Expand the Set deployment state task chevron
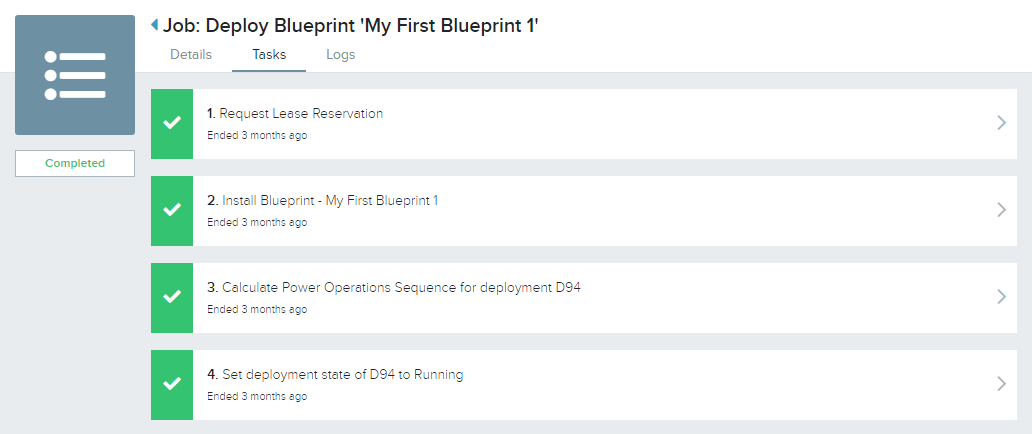 pyautogui.click(x=1001, y=384)
